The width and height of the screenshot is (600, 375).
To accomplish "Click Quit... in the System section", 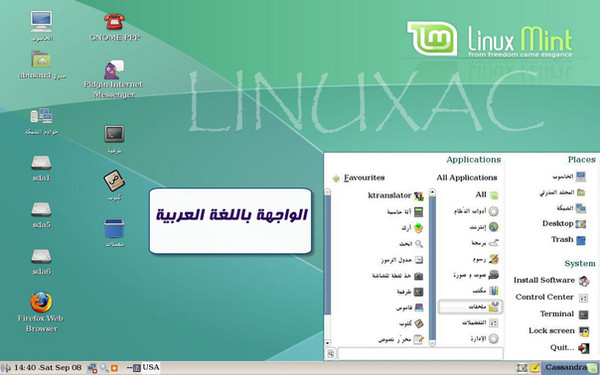I will click(x=570, y=348).
